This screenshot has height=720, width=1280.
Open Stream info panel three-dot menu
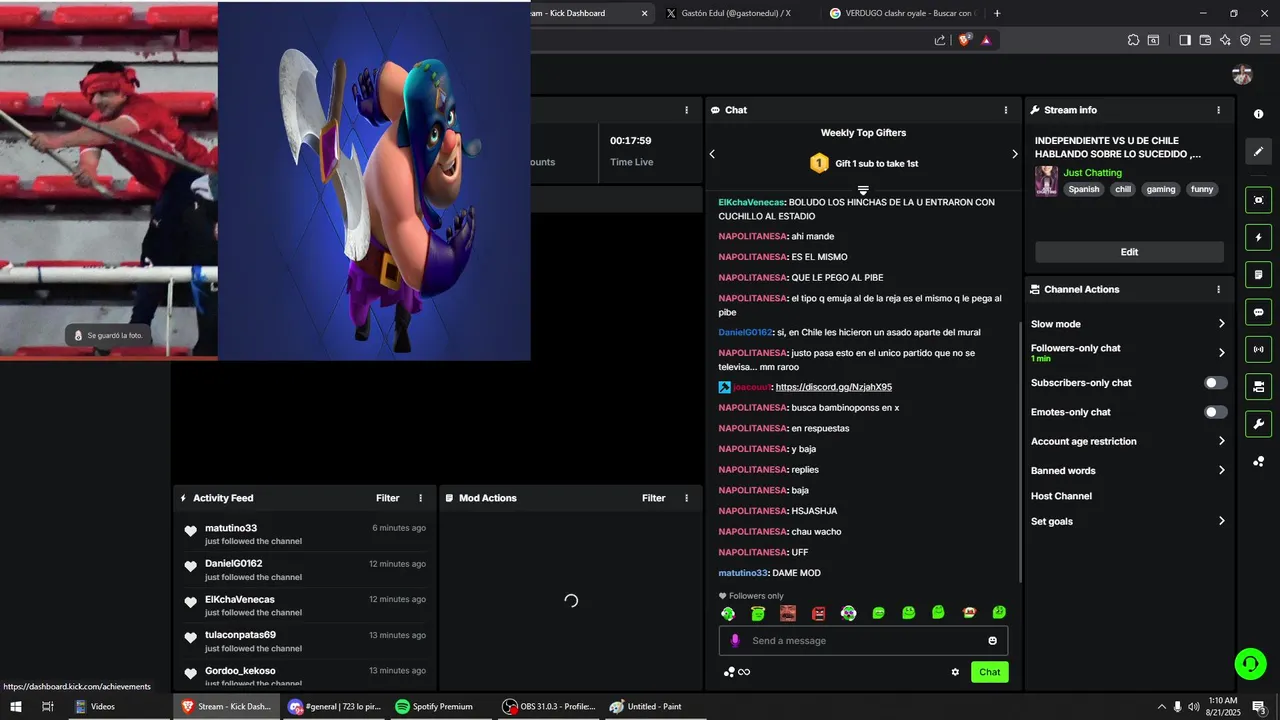click(x=1218, y=110)
